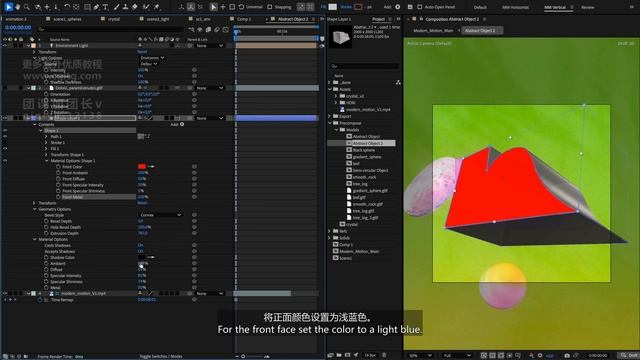Screen dimensions: 640x360
Task: Toggle stopwatch for Extrusion Depth property
Action: pyautogui.click(x=46, y=233)
